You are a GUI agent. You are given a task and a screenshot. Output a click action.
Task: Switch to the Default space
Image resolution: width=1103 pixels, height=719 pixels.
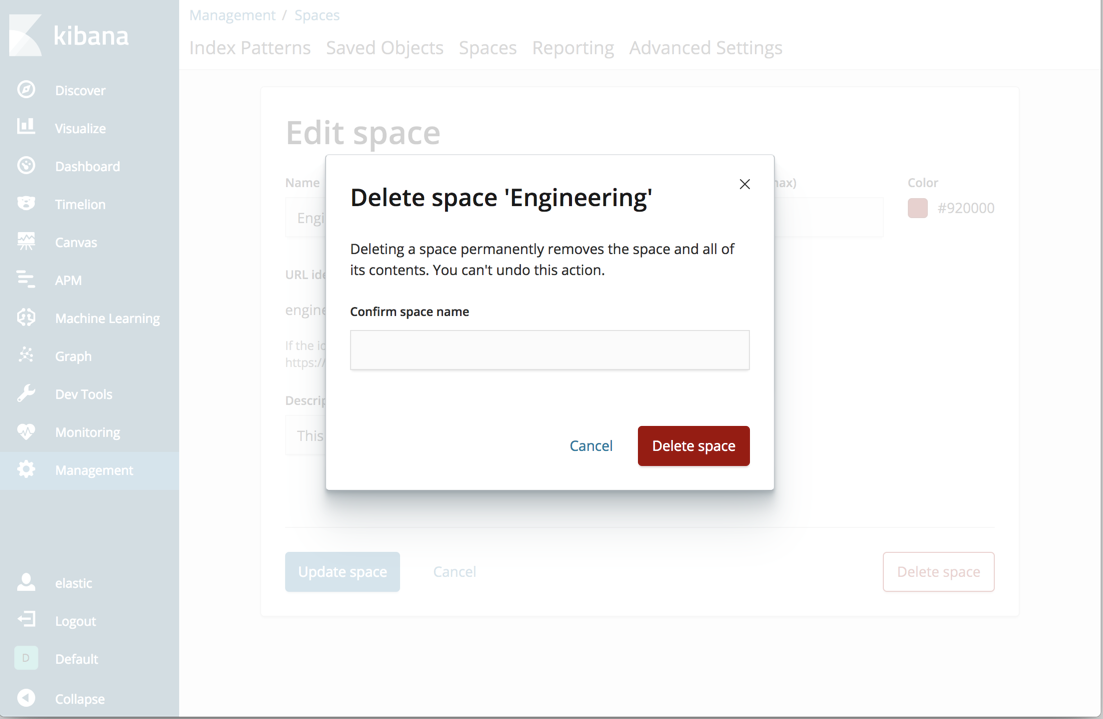pyautogui.click(x=75, y=659)
